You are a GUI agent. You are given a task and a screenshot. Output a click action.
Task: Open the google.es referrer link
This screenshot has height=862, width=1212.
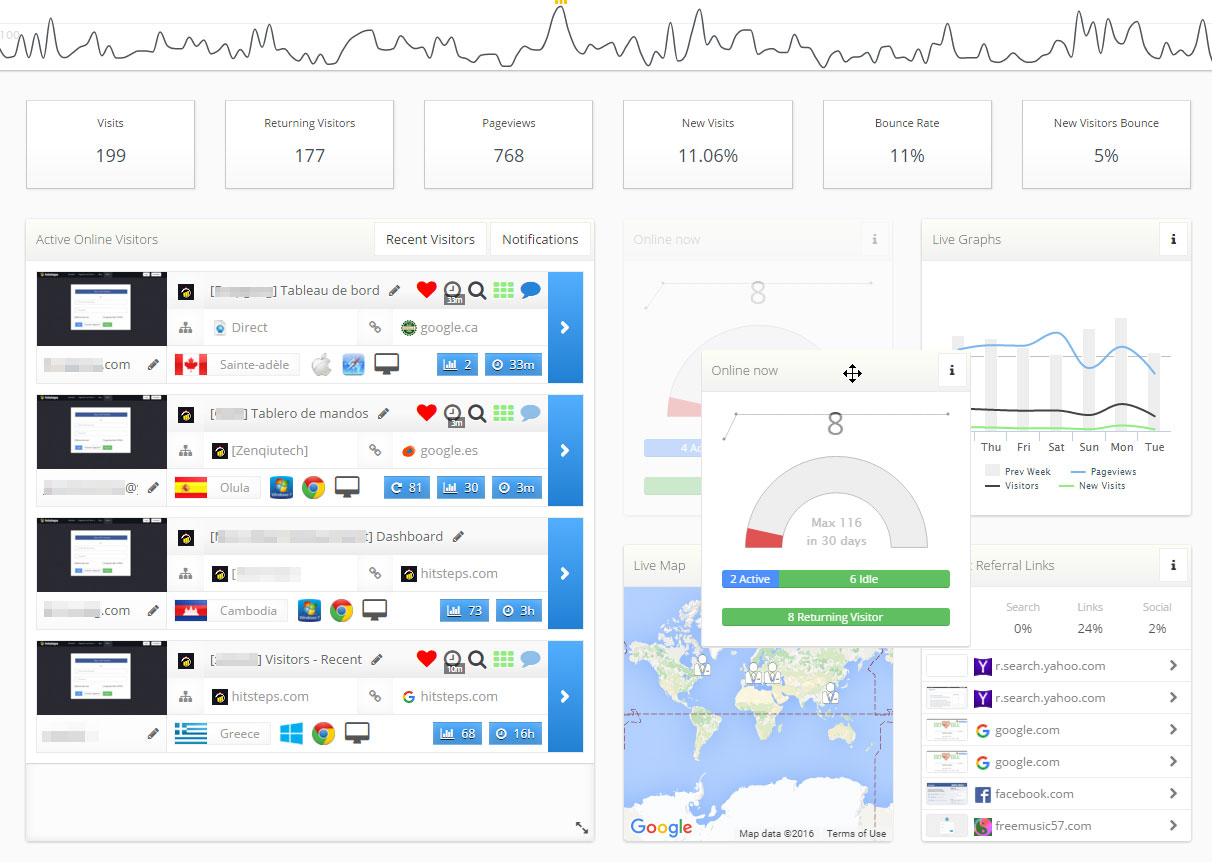point(449,451)
